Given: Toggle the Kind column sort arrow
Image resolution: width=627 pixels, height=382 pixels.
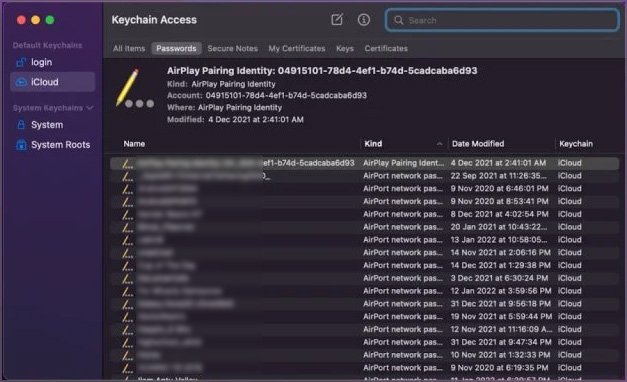Looking at the screenshot, I should click(439, 144).
